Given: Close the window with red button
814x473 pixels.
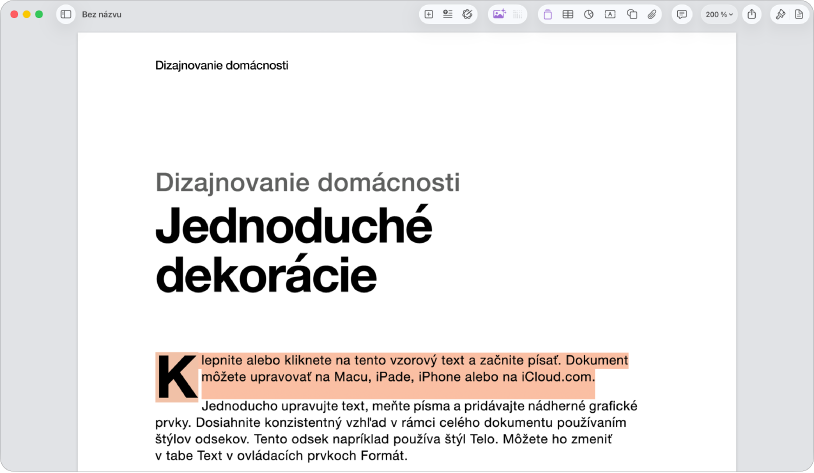Looking at the screenshot, I should pyautogui.click(x=14, y=15).
